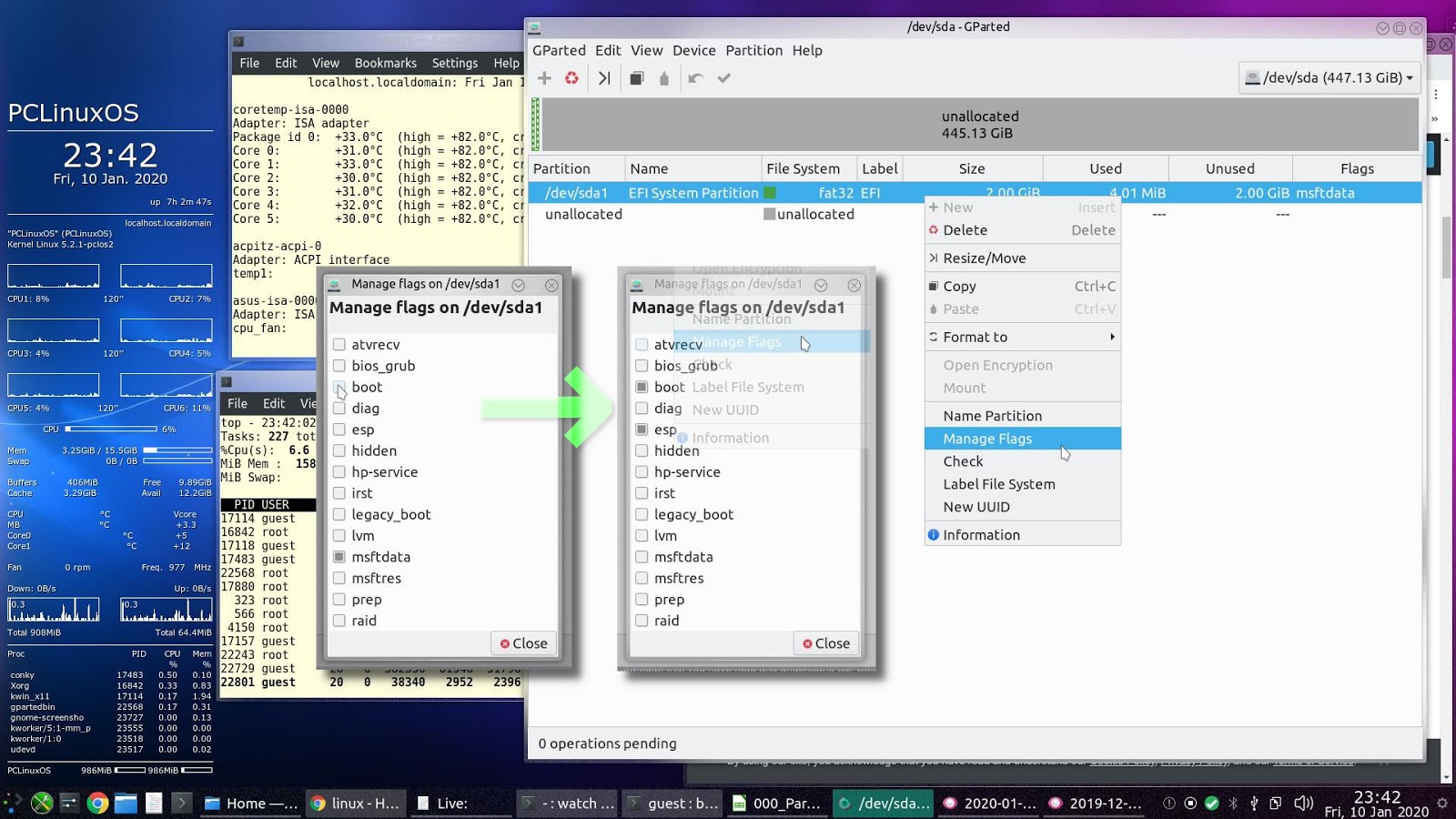
Task: Click Close in the right Manage flags dialog
Action: point(826,643)
